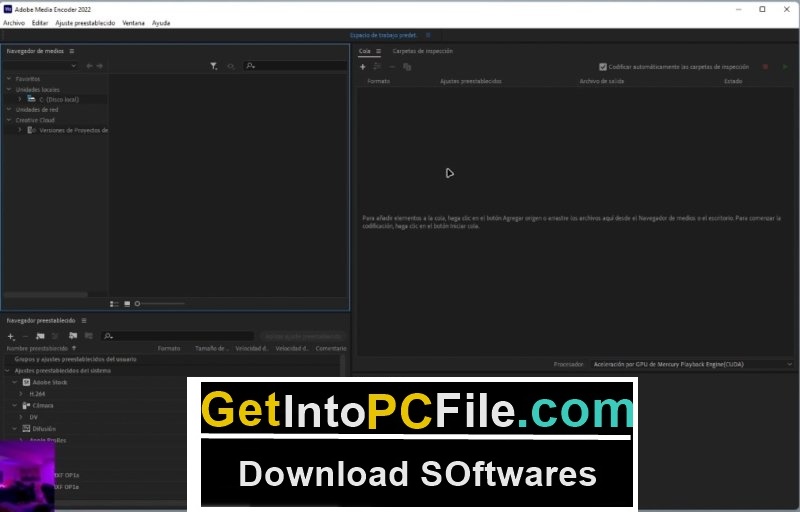Collapse Ajustes preestablecidos del sistema group
This screenshot has height=512, width=800.
pos(8,371)
